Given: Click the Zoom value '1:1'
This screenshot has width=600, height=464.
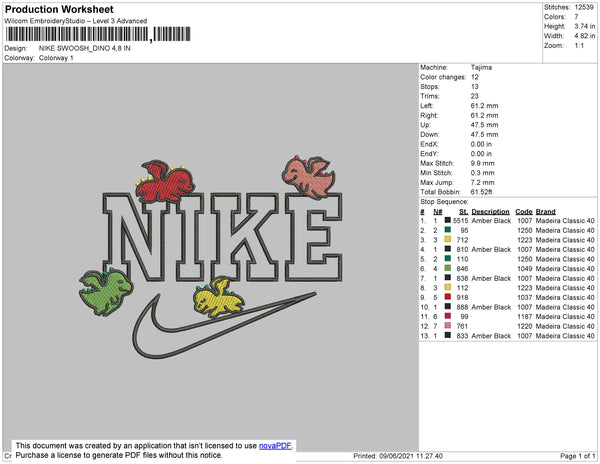Looking at the screenshot, I should [x=579, y=46].
